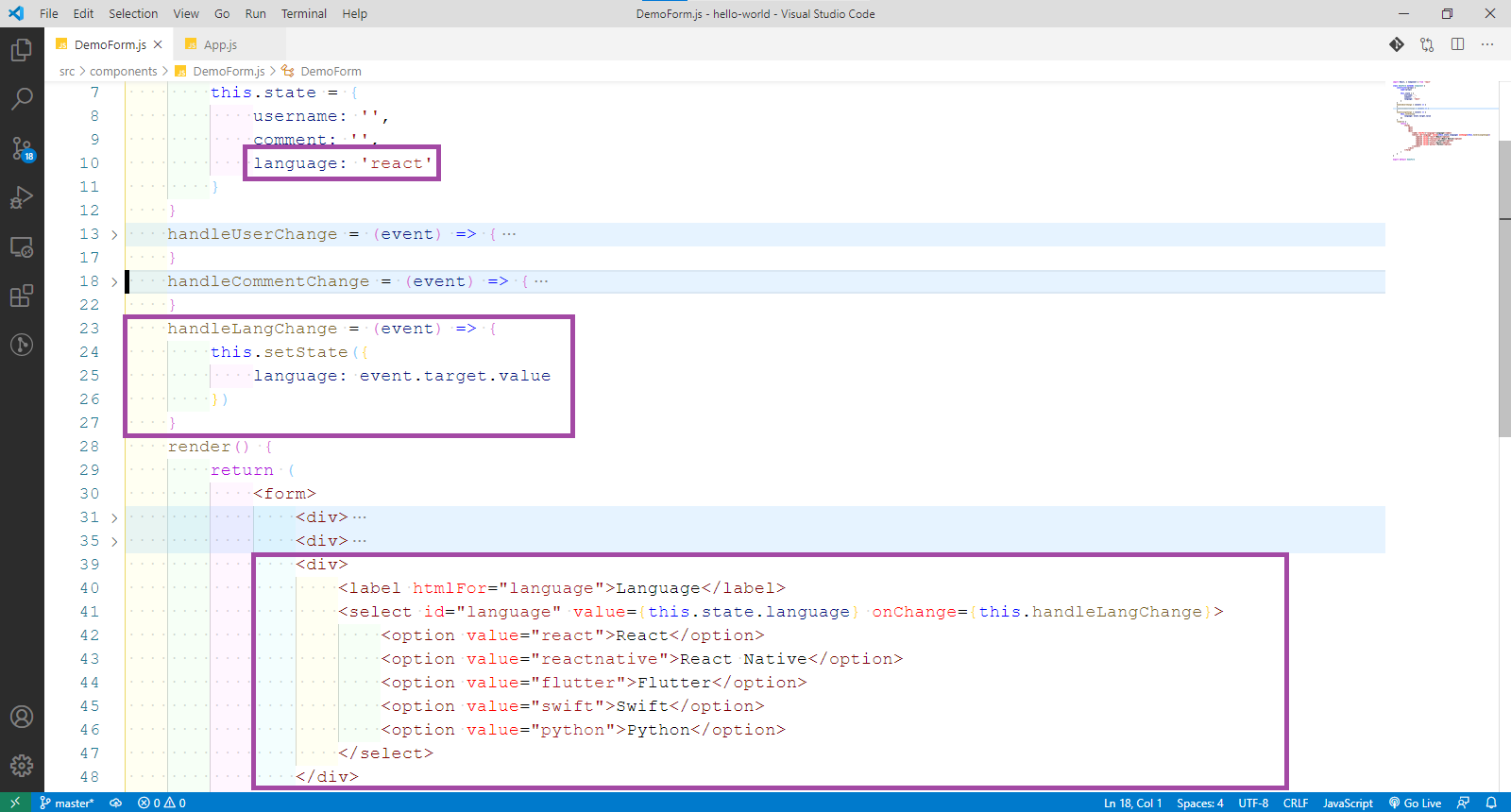Open the Remote Explorer view
This screenshot has height=812, width=1511.
[22, 246]
